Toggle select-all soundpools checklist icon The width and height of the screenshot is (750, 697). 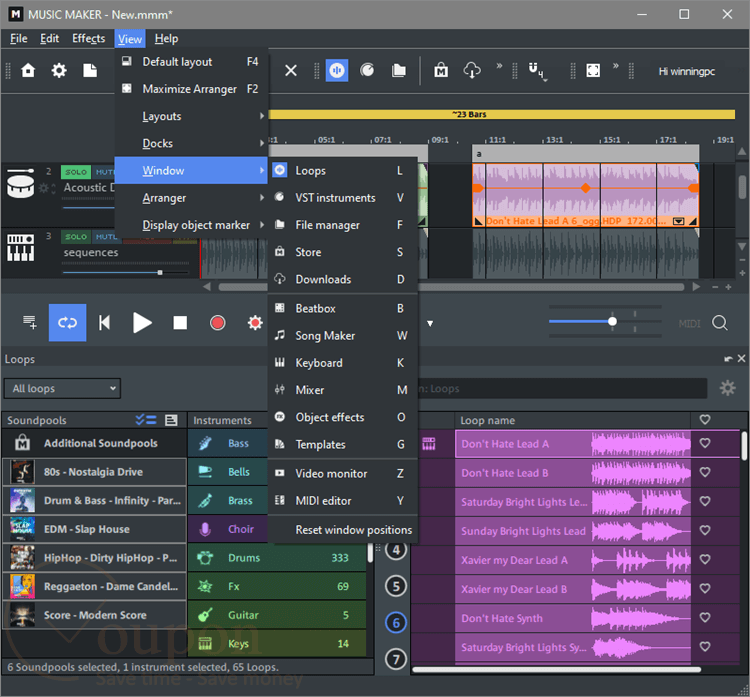click(x=146, y=420)
